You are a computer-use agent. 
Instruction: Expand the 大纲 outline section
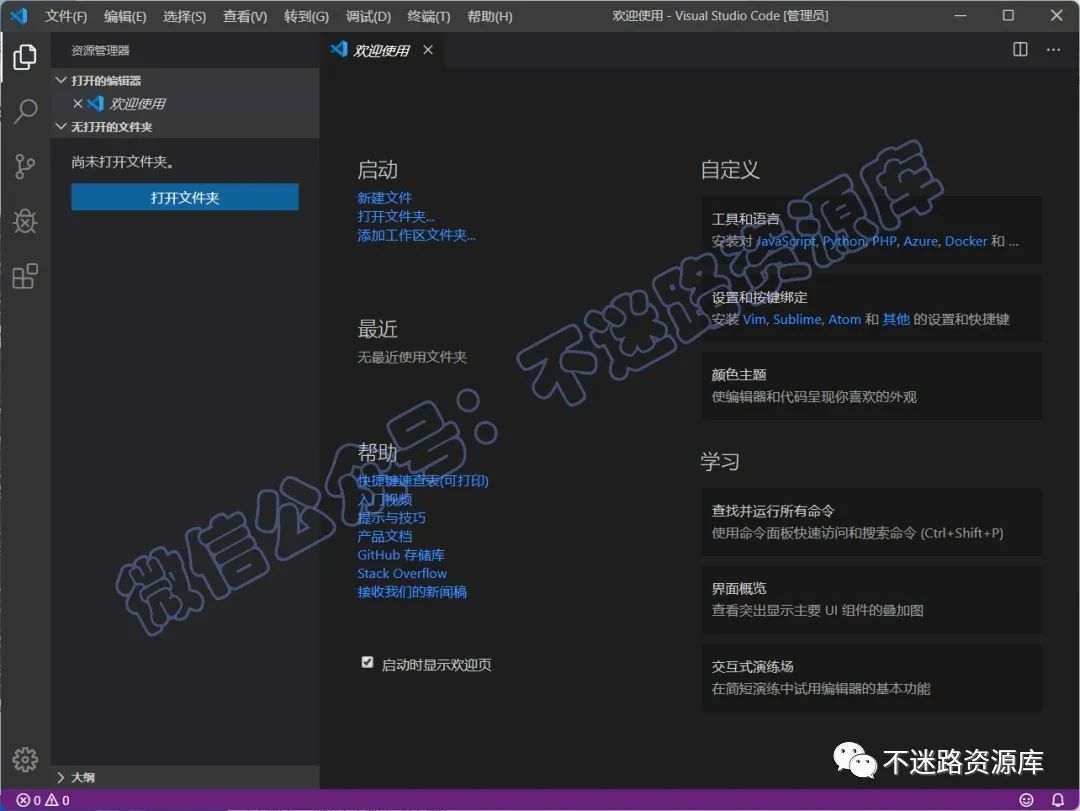coord(61,777)
